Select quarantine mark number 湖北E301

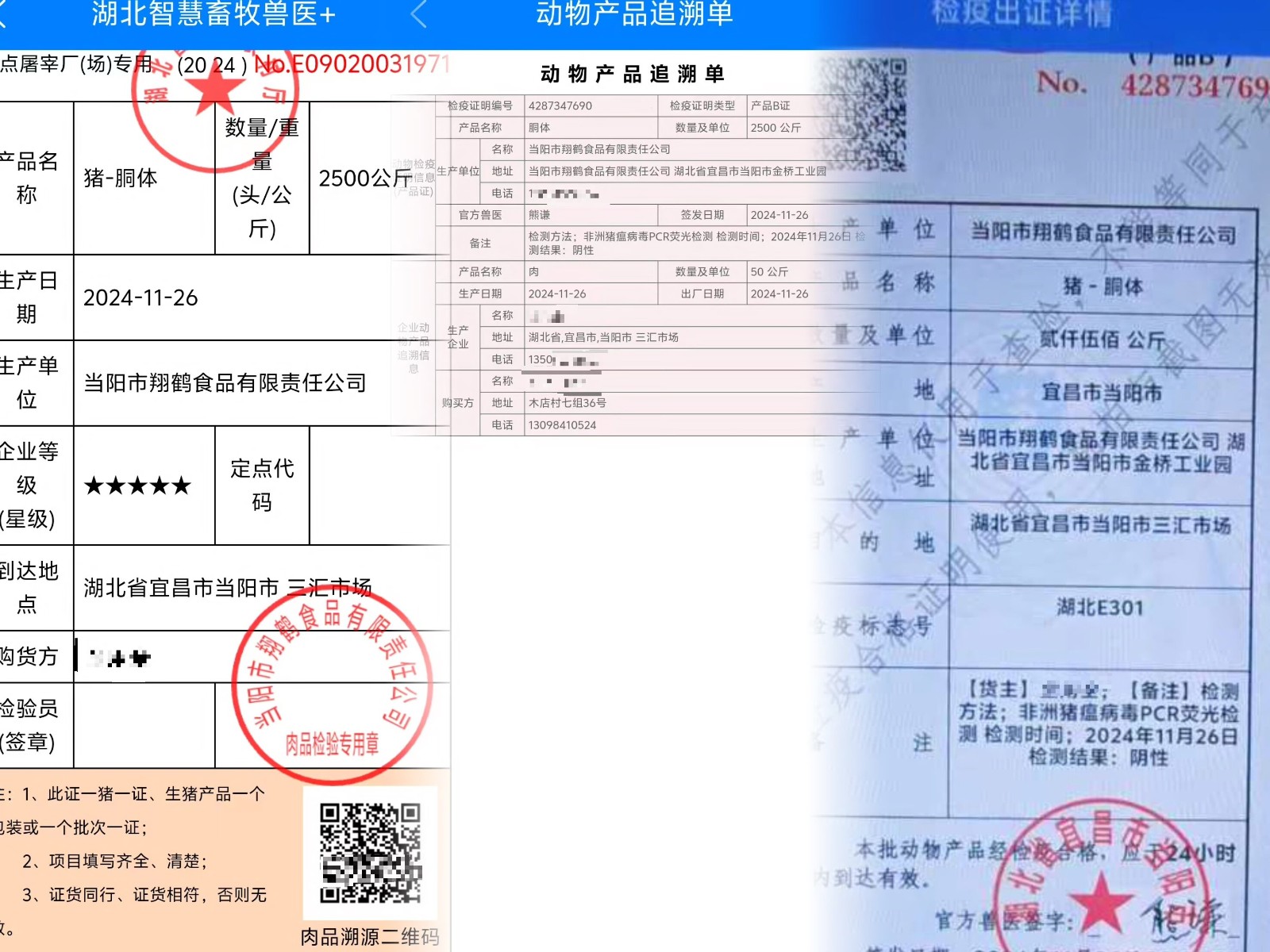[1100, 608]
